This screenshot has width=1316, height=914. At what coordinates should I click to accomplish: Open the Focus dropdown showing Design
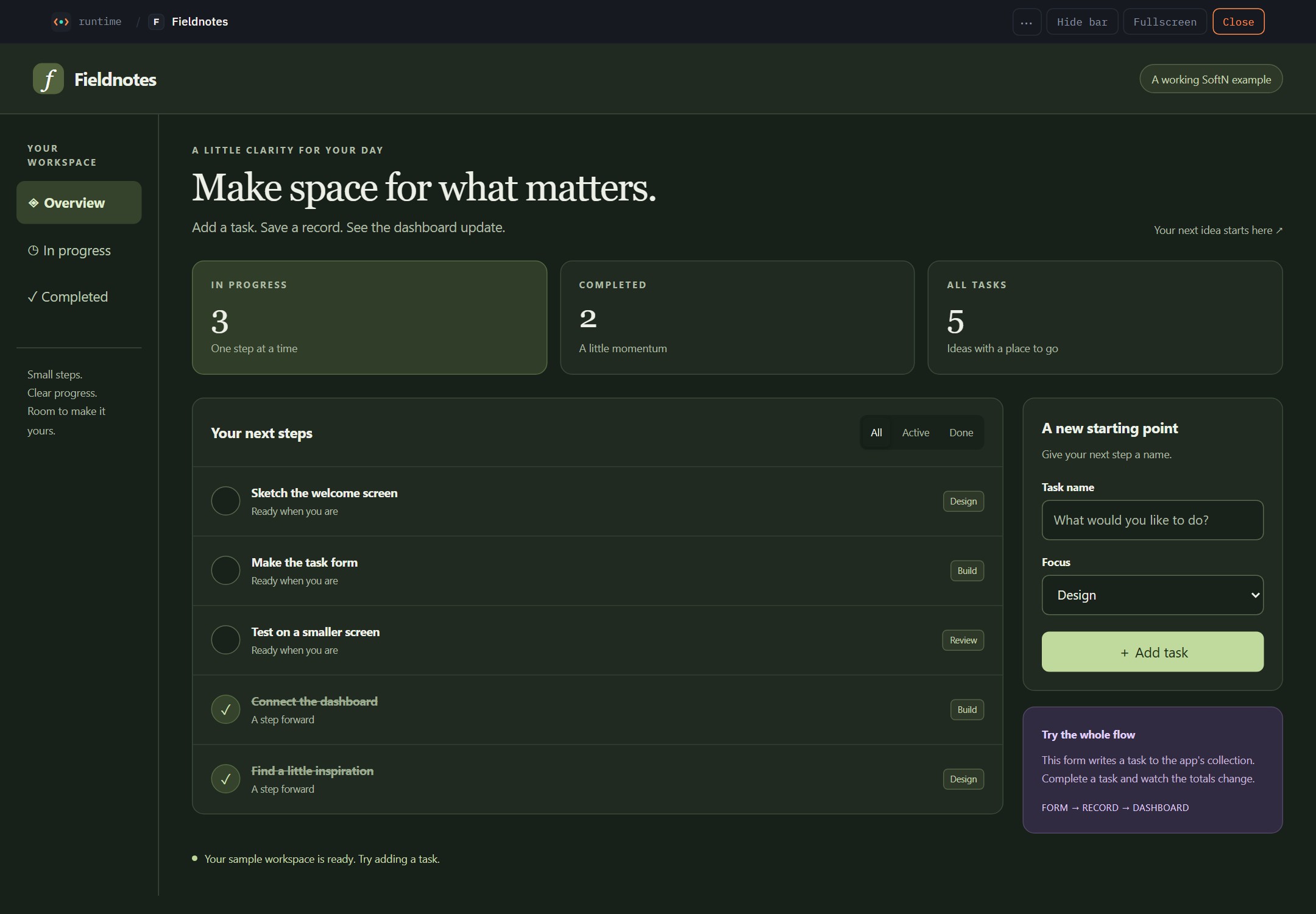pyautogui.click(x=1152, y=595)
